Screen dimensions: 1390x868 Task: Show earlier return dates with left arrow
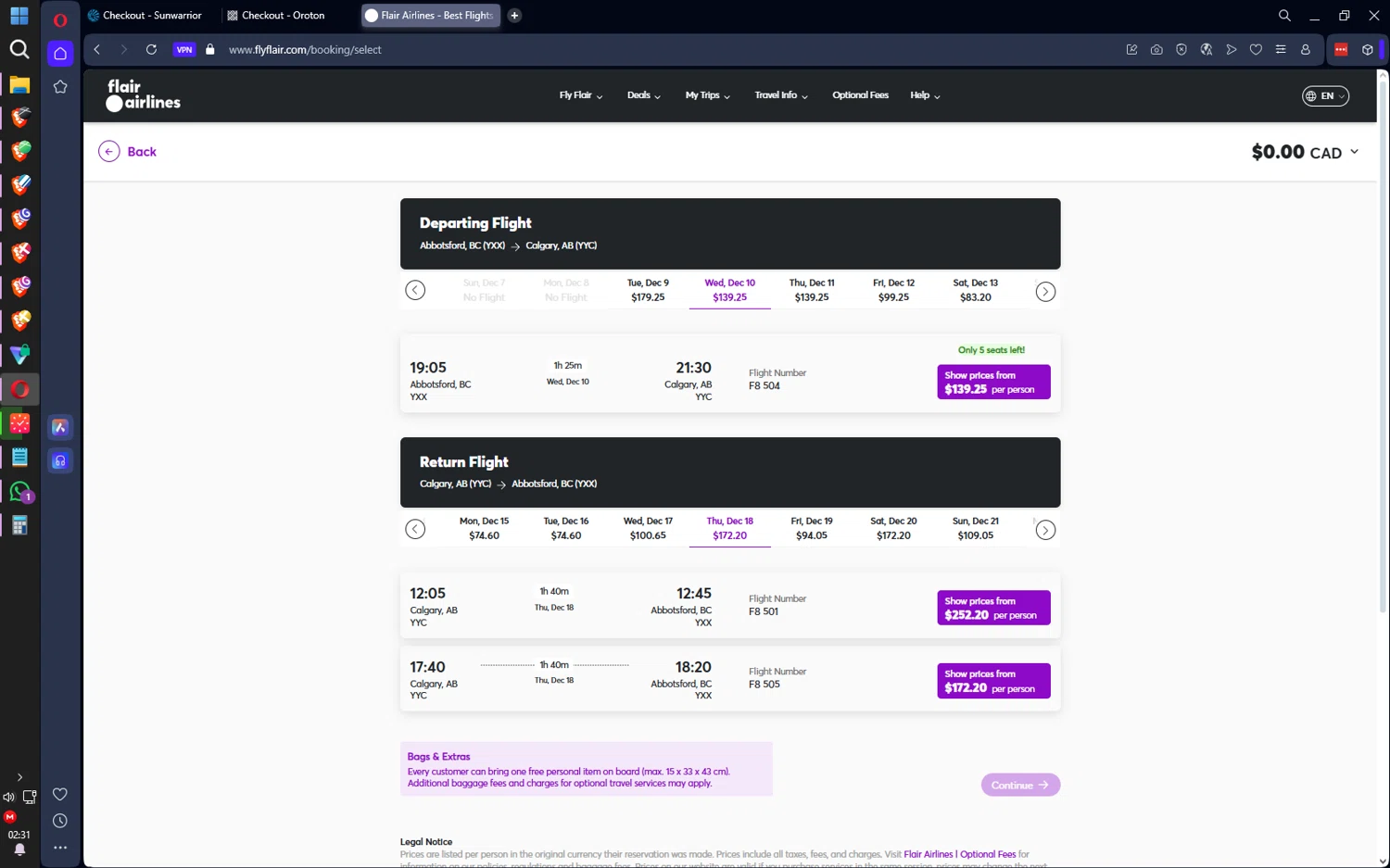[415, 529]
